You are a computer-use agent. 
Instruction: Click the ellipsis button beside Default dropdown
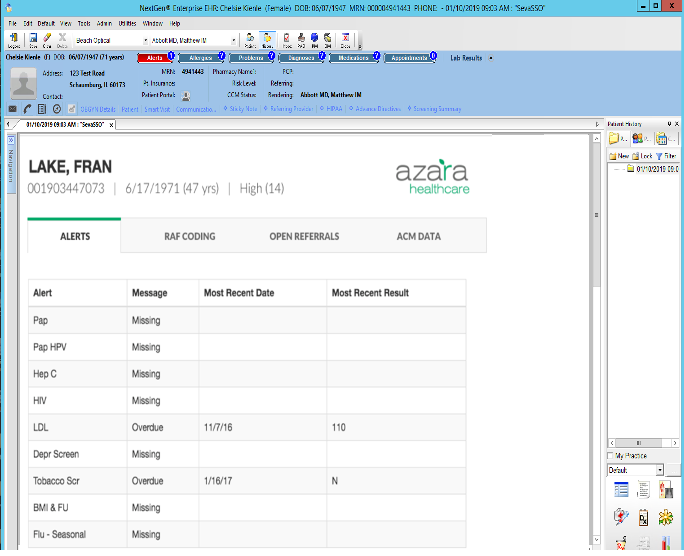pos(673,470)
